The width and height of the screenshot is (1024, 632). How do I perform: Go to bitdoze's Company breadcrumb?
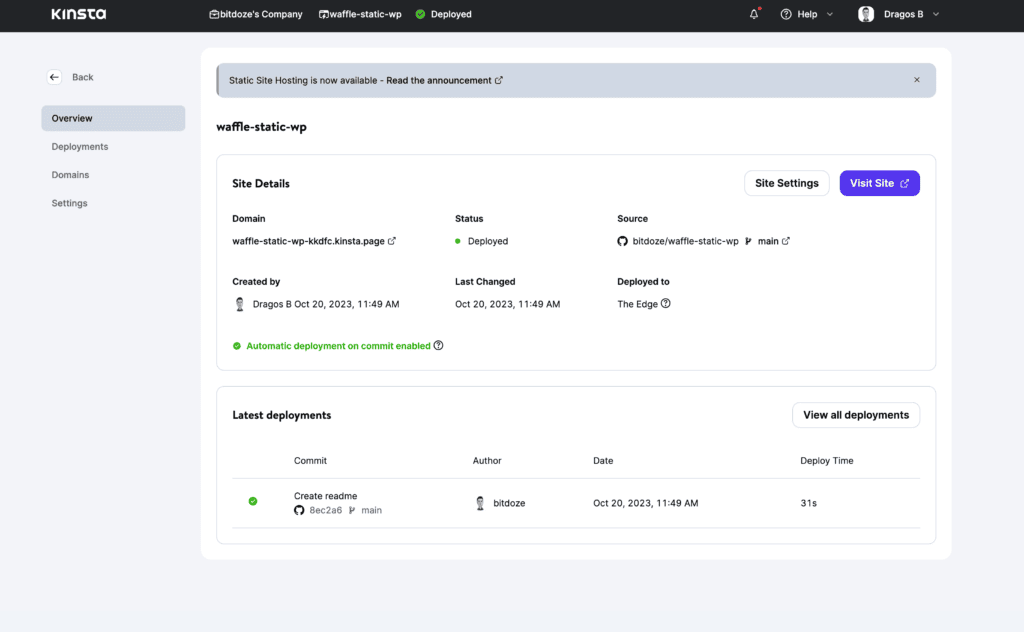[261, 14]
